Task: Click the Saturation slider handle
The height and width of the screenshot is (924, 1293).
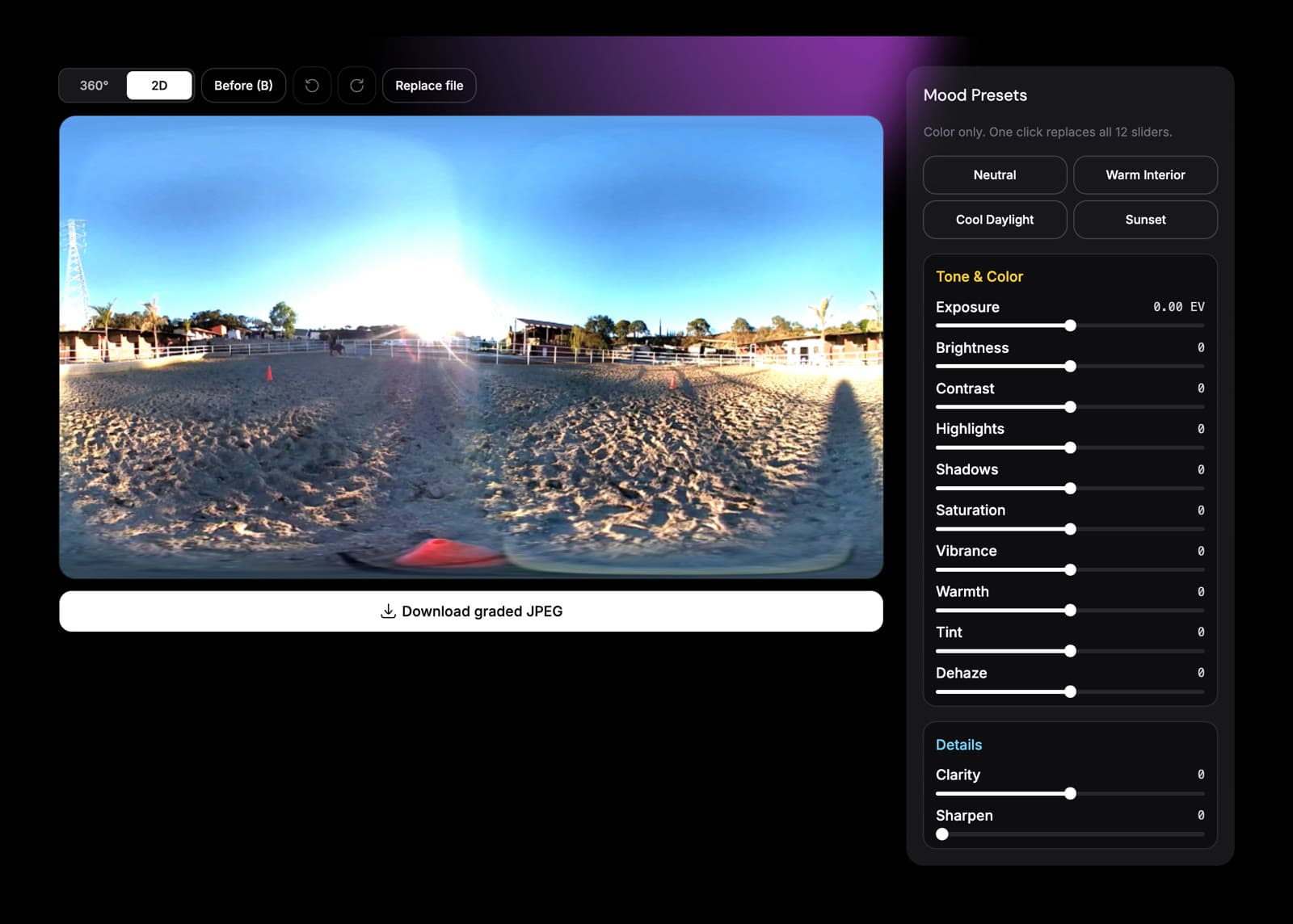Action: point(1070,529)
